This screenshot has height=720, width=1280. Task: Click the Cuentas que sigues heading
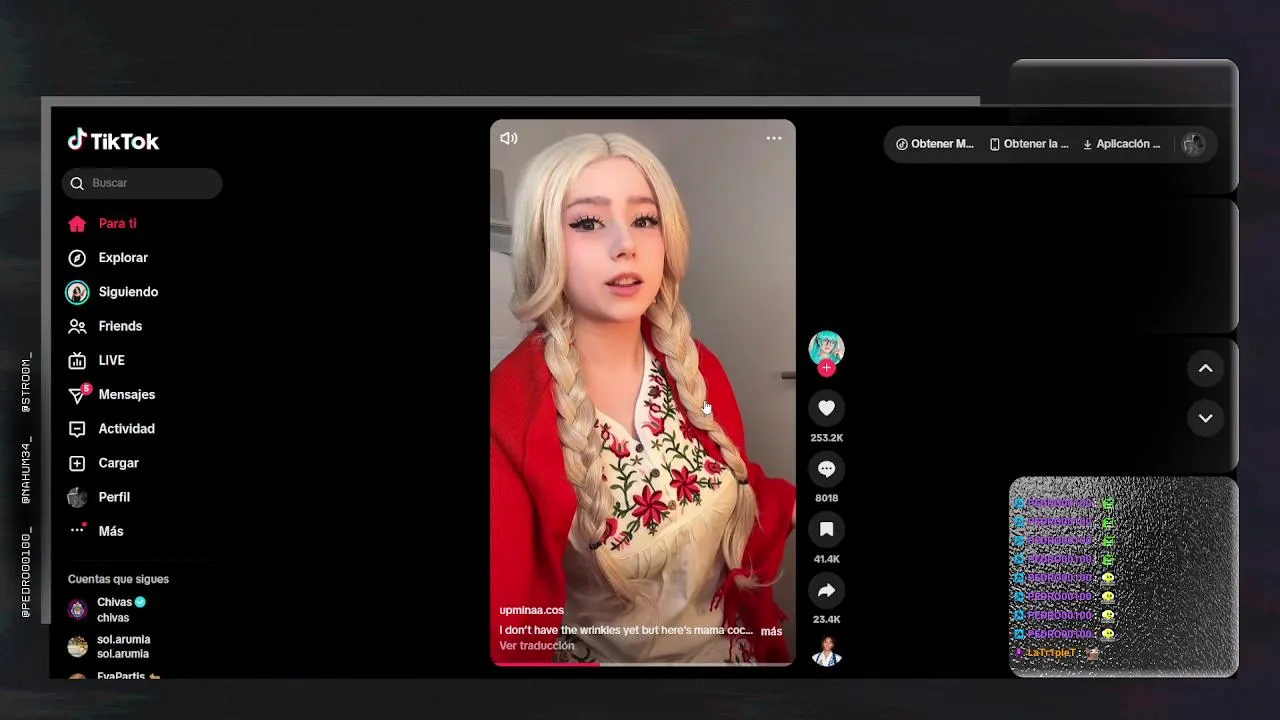coord(118,579)
